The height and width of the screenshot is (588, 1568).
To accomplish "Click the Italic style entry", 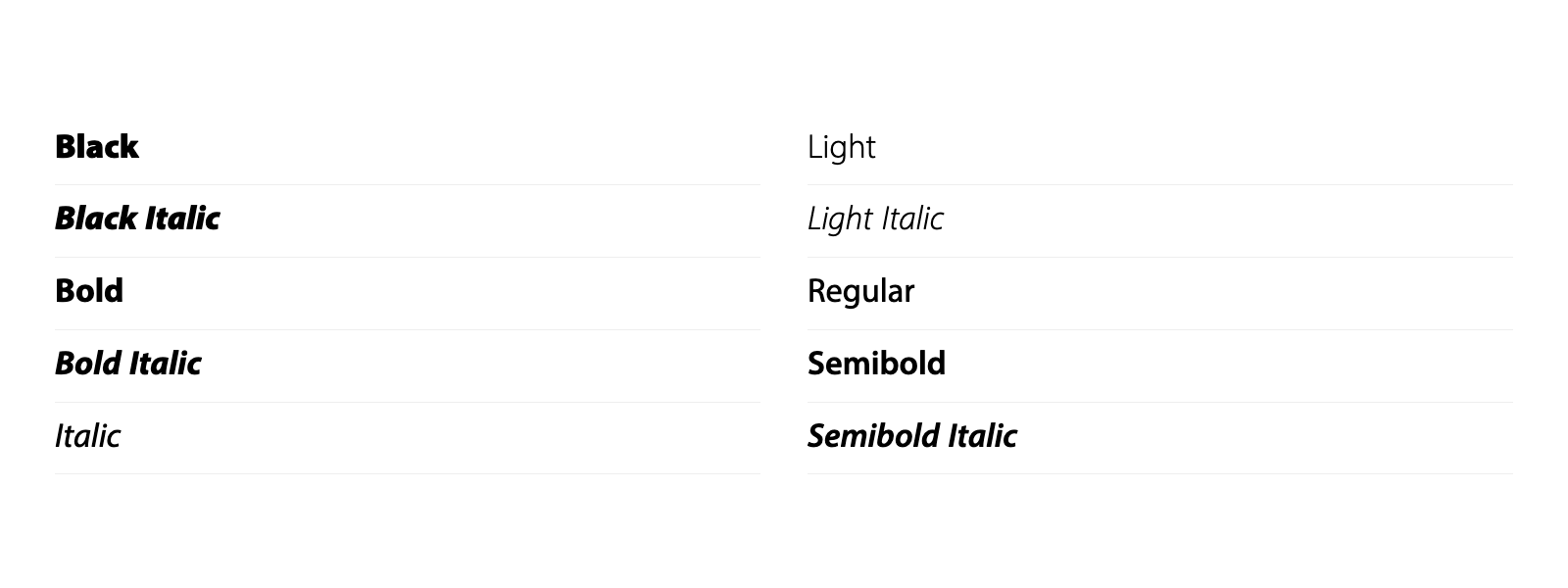I will click(87, 436).
